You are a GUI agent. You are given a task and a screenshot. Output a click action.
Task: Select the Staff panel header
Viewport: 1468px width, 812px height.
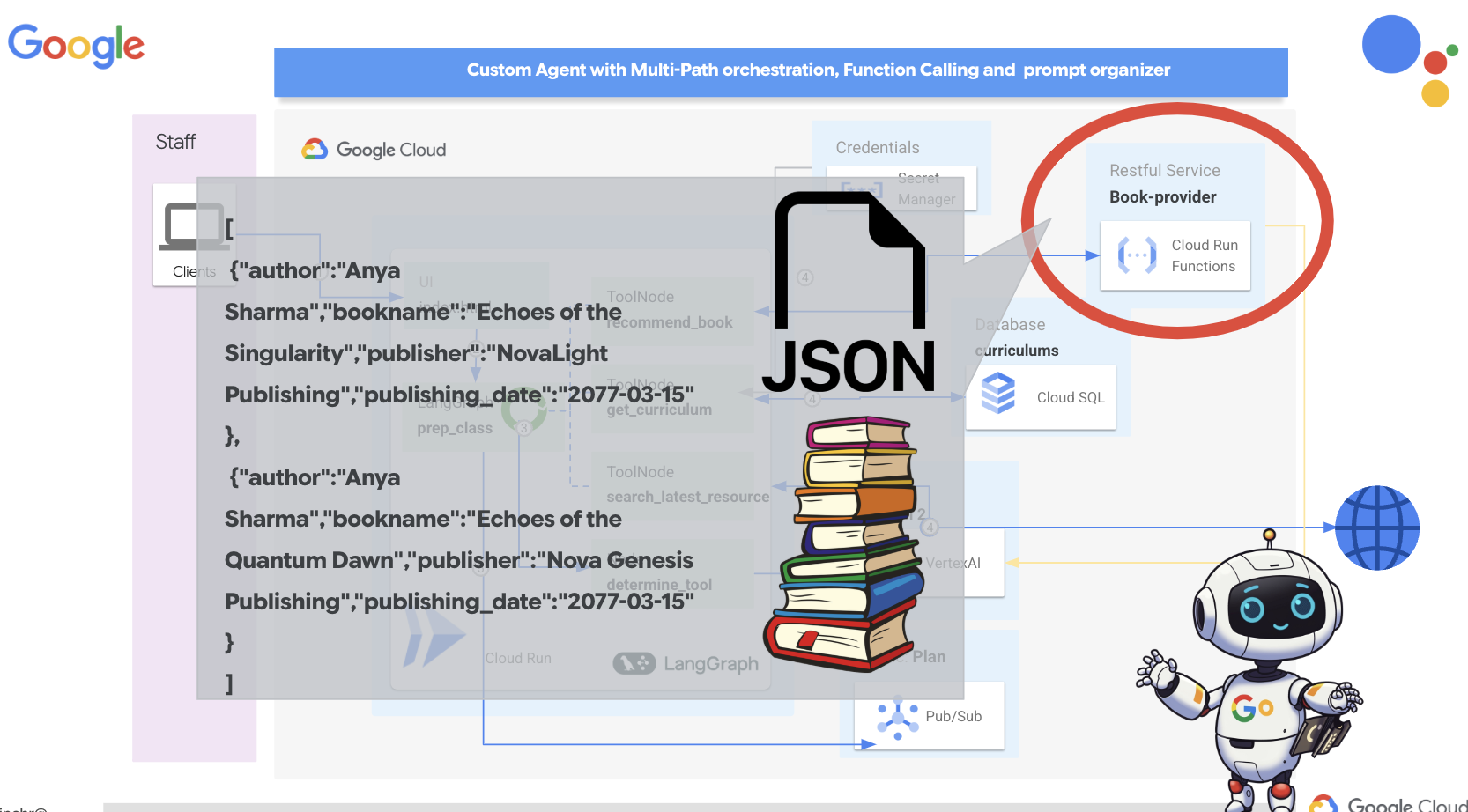coord(177,141)
